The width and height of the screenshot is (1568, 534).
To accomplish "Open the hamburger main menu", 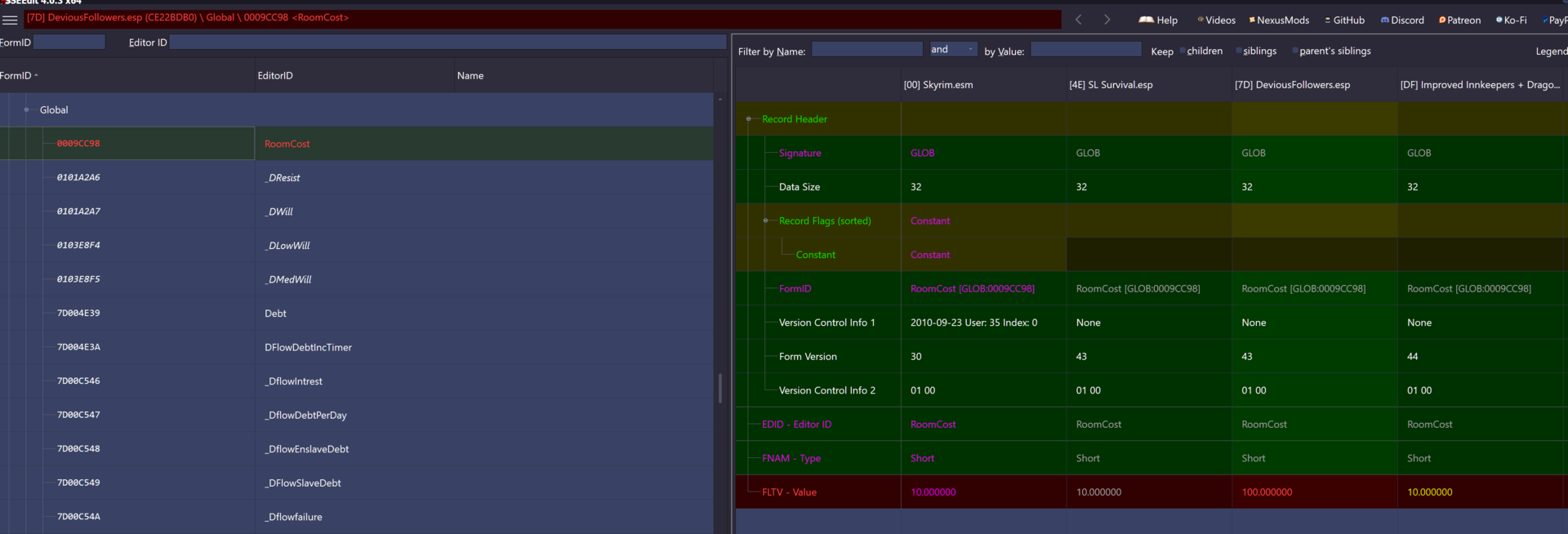I will [10, 20].
